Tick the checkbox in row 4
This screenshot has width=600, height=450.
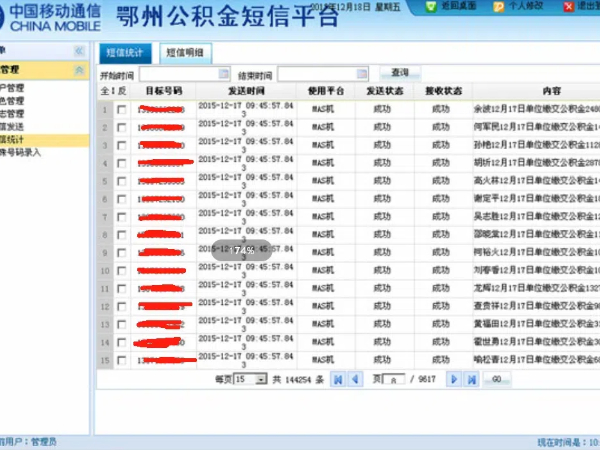[x=122, y=163]
